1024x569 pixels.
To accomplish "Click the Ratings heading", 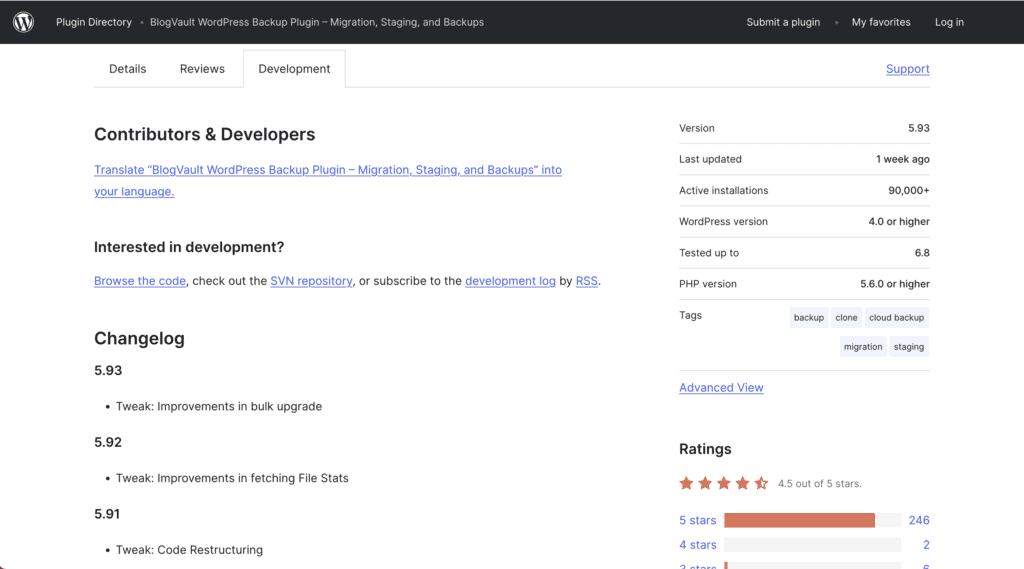I will point(705,449).
